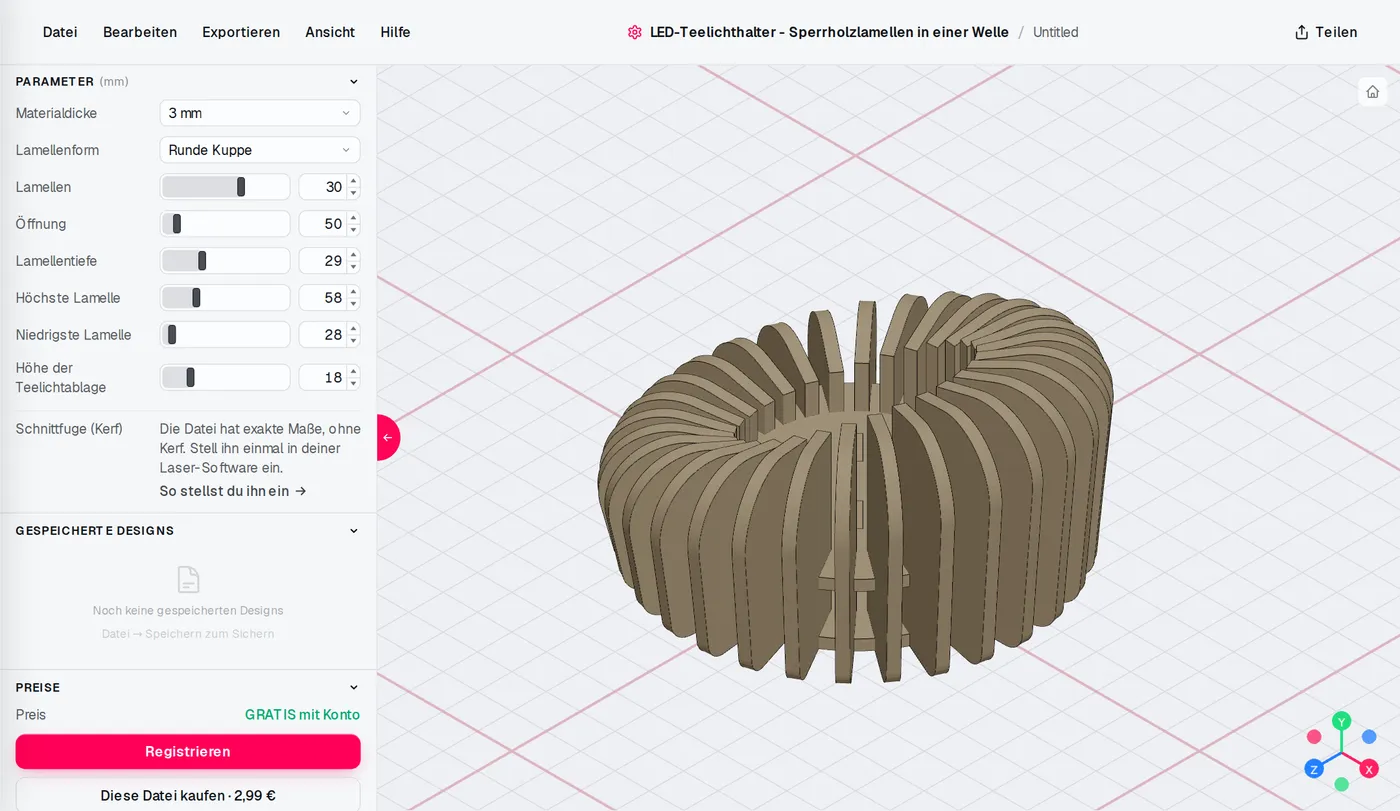Click the Höhe der Teelichtablage slider
1400x811 pixels.
tap(225, 378)
